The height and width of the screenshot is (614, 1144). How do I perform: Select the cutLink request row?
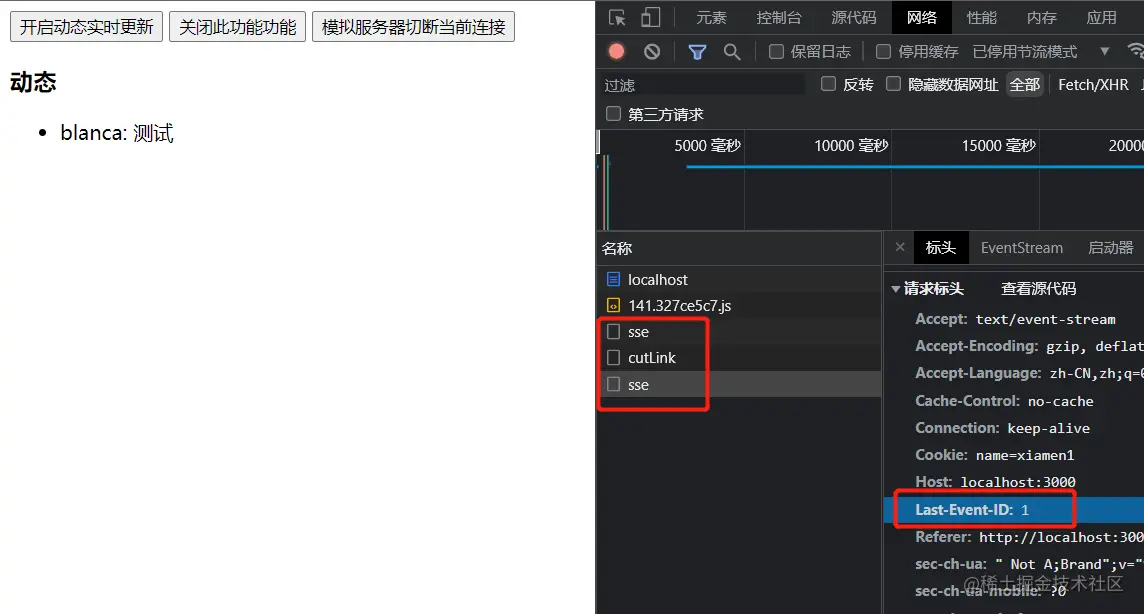pos(652,358)
